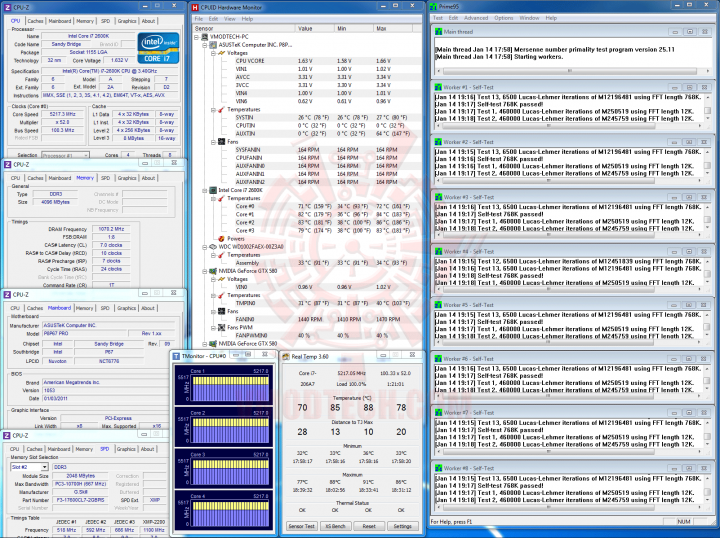Open the memory Slot #2 dropdown
Viewport: 720px width, 538px height.
44,467
